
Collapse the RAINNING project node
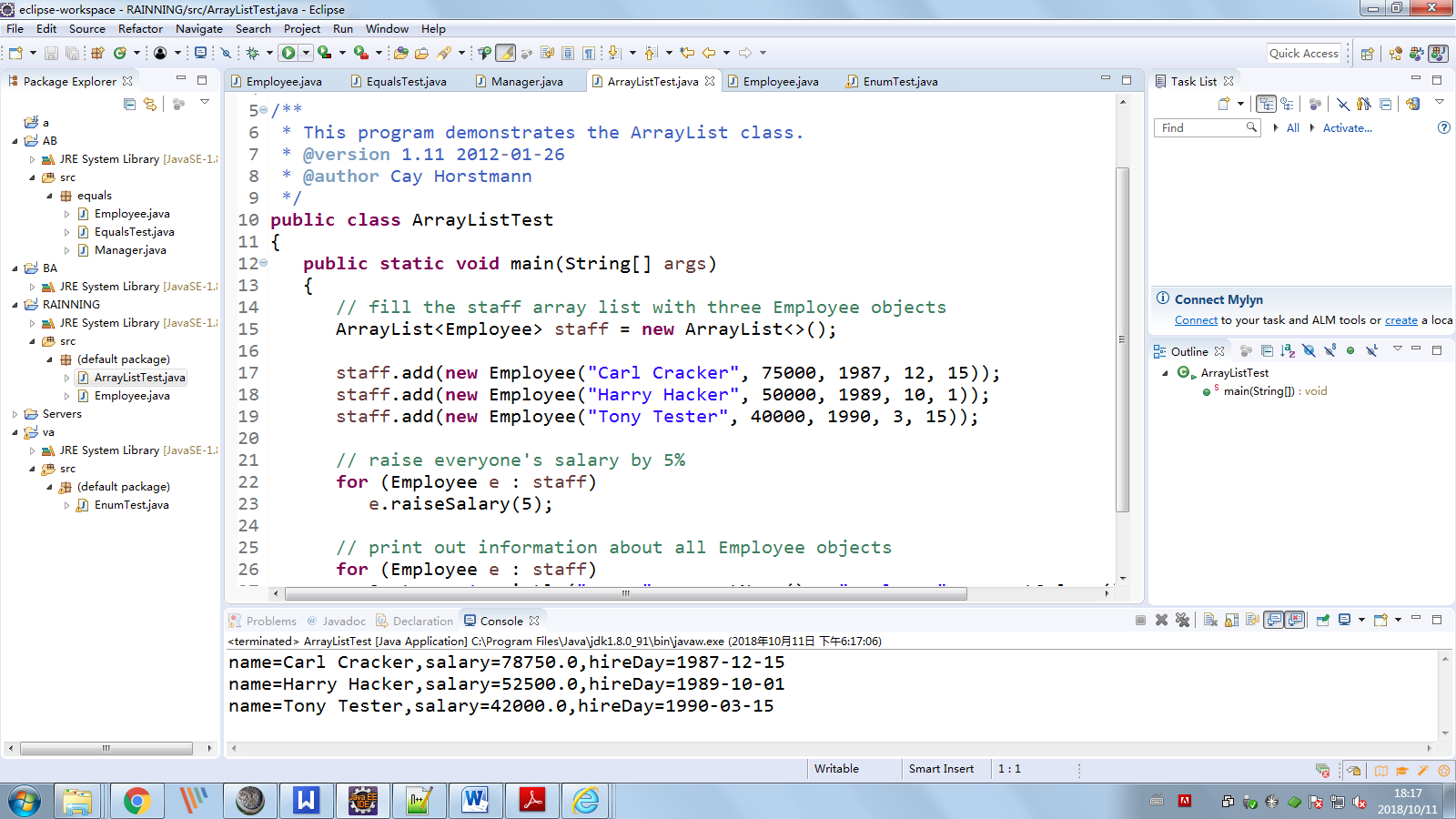[15, 305]
